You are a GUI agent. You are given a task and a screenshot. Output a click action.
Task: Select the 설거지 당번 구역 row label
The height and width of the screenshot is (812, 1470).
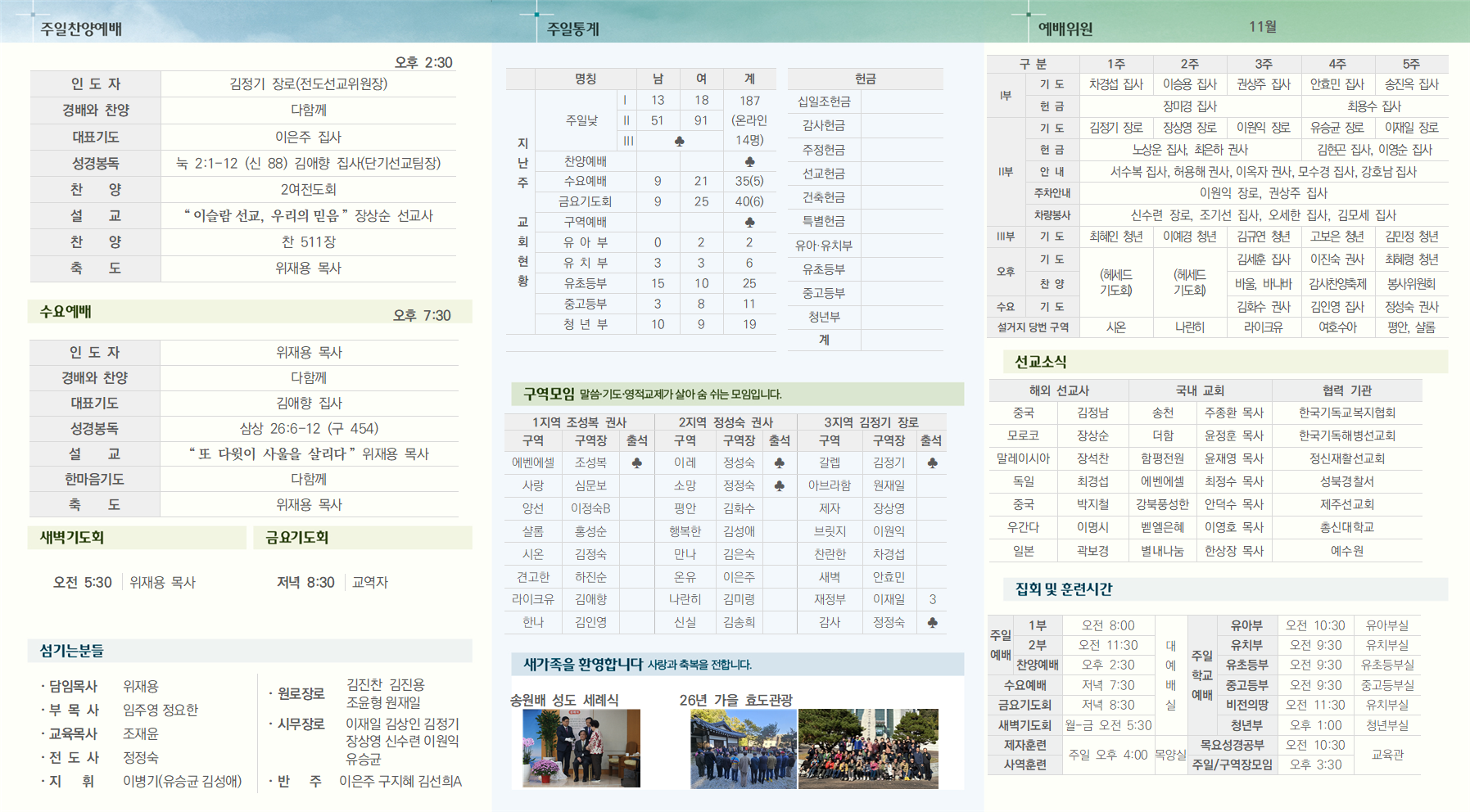[x=1033, y=327]
